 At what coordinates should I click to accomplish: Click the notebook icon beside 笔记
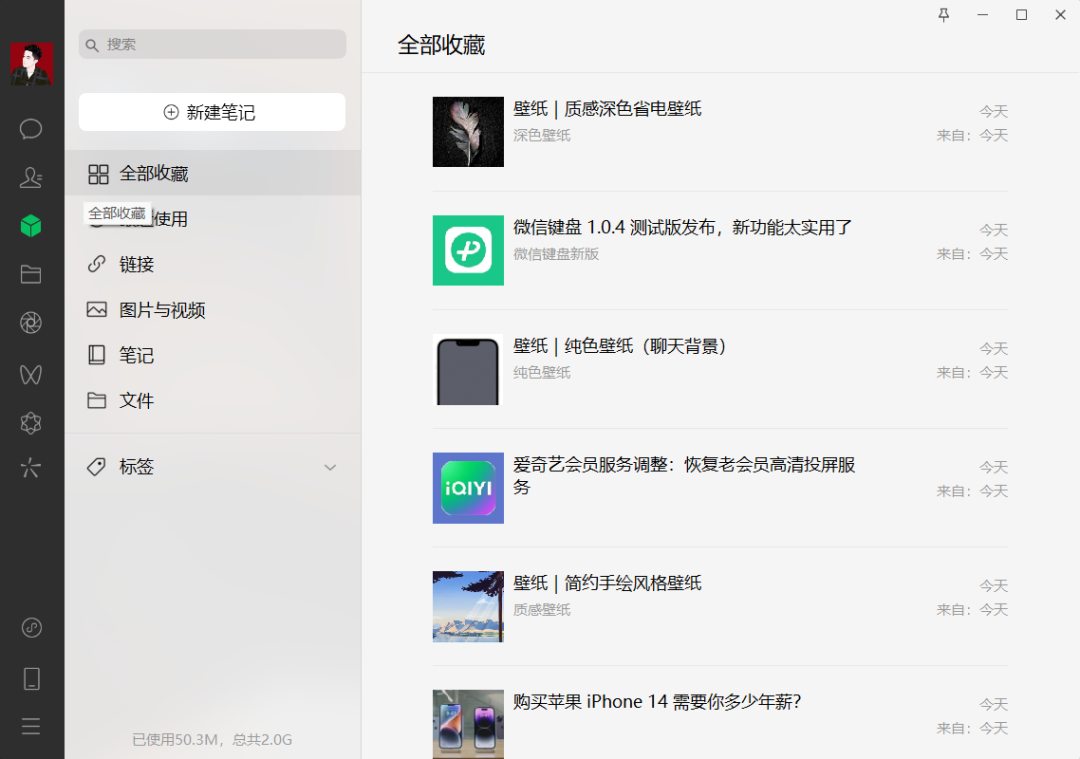click(96, 355)
